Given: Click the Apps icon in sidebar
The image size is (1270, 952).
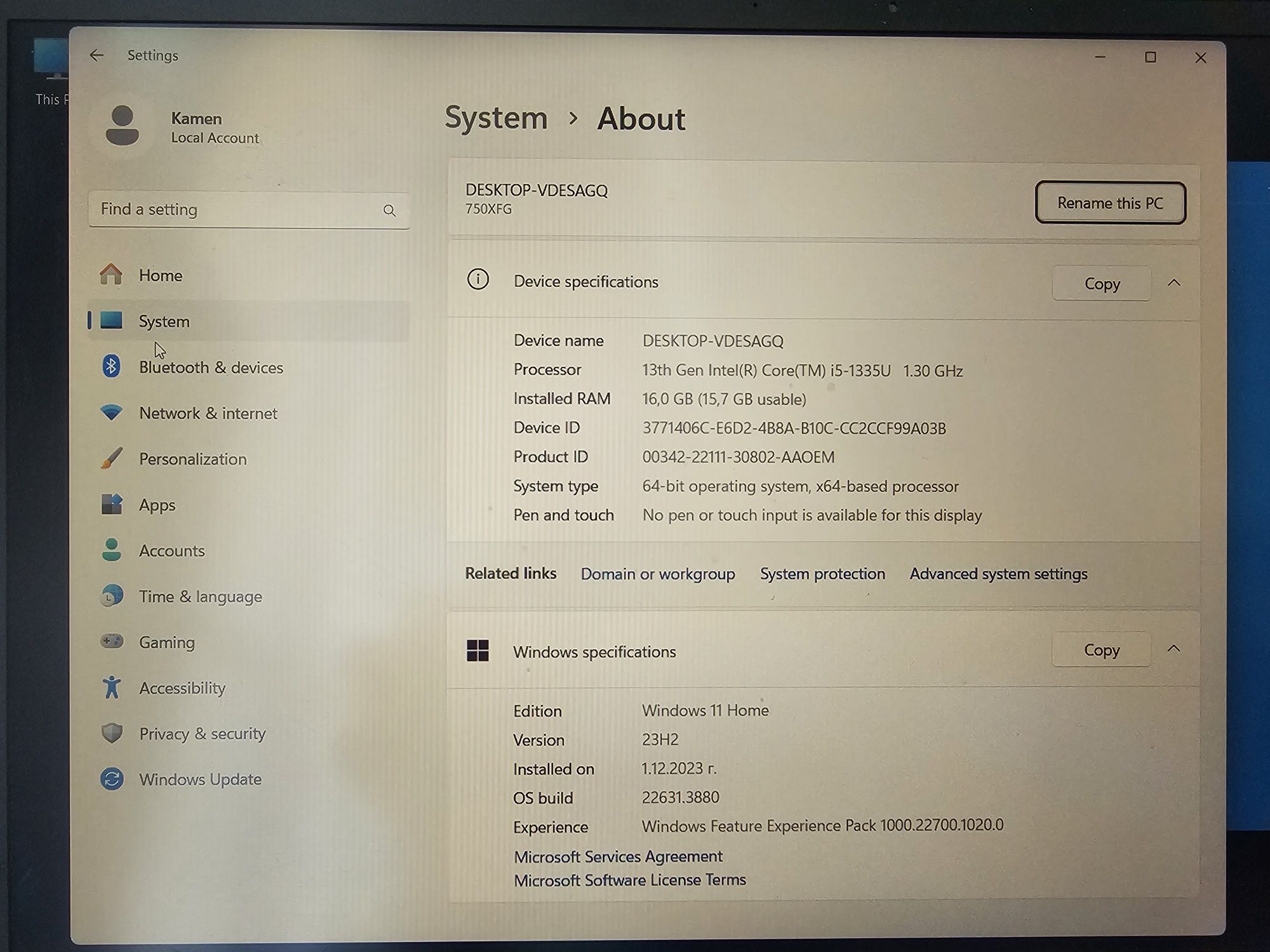Looking at the screenshot, I should click(x=112, y=505).
